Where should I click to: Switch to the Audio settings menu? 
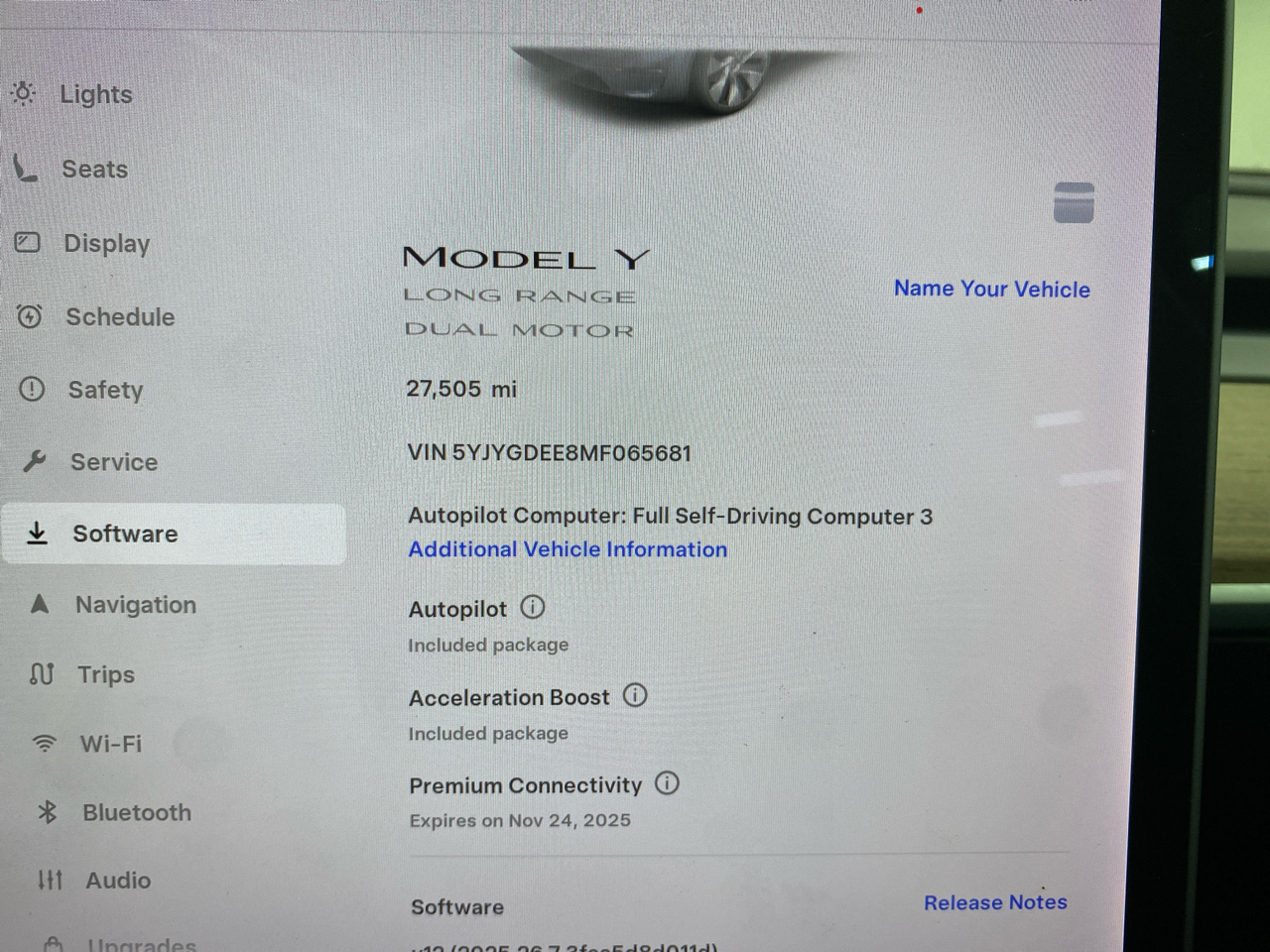coord(118,880)
